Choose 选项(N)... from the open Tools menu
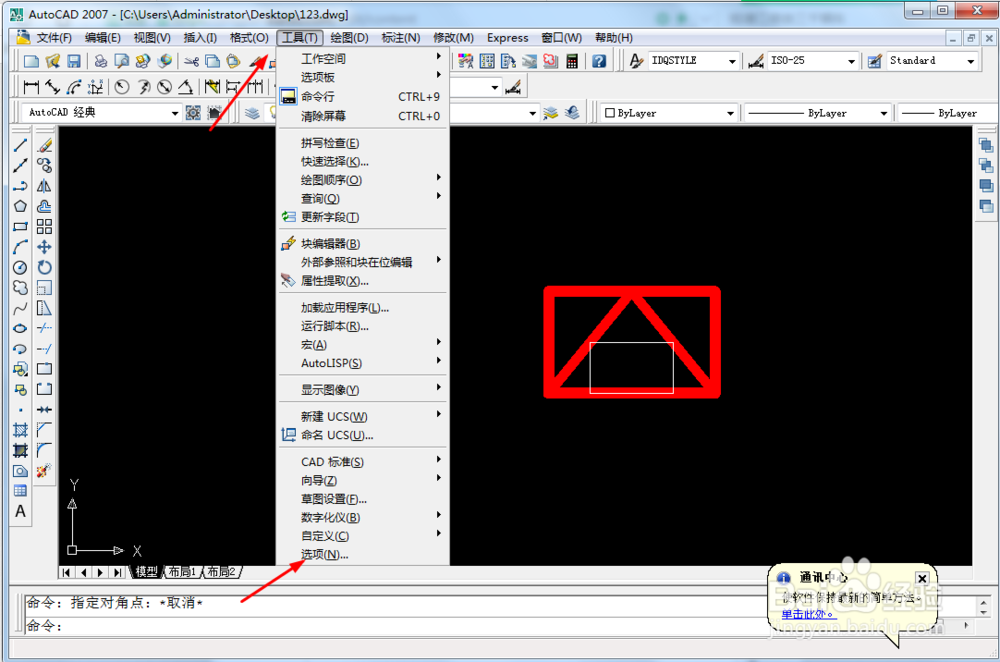Screen dimensions: 1000x662 point(325,554)
